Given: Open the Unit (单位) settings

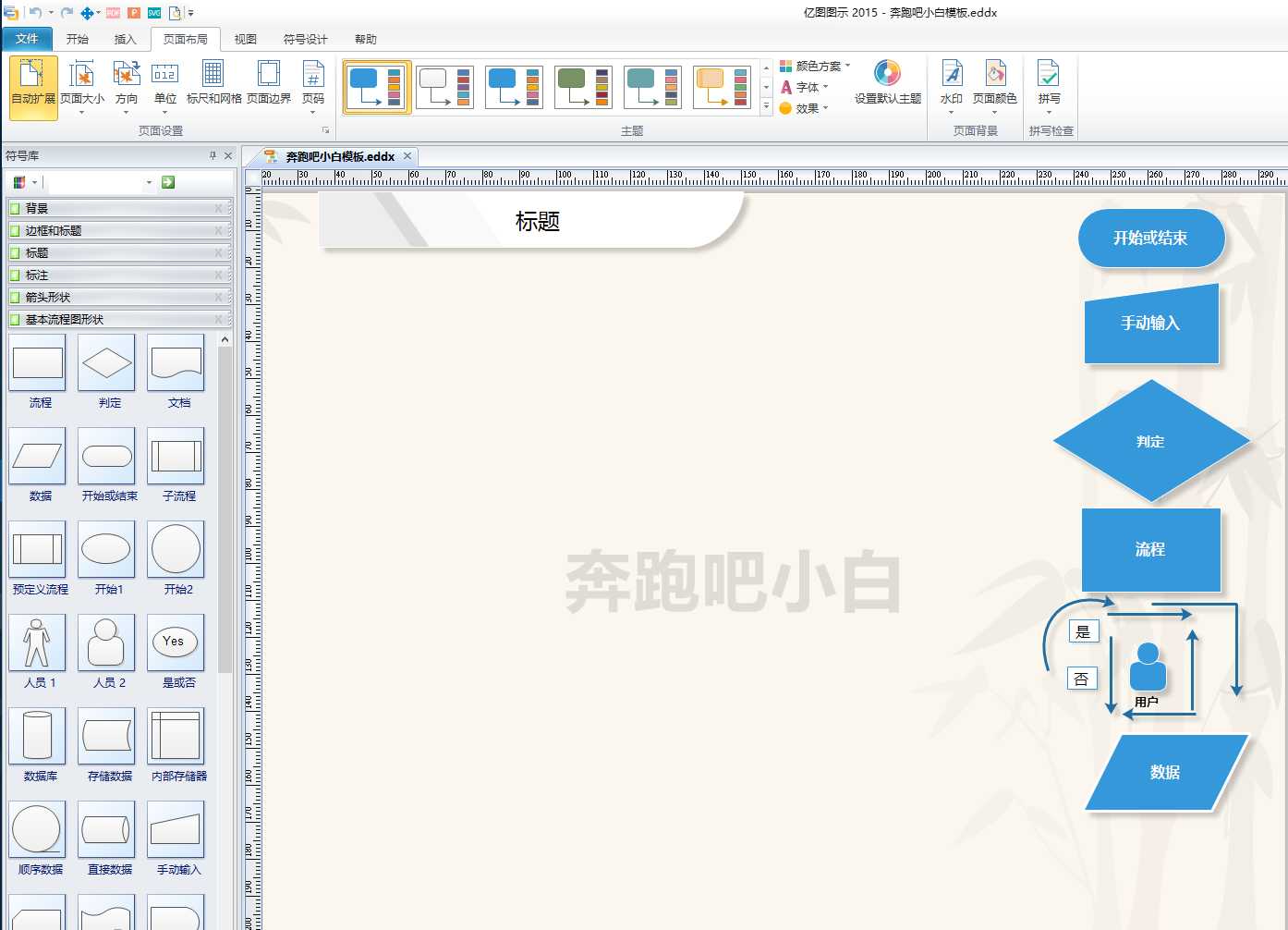Looking at the screenshot, I should click(x=165, y=87).
